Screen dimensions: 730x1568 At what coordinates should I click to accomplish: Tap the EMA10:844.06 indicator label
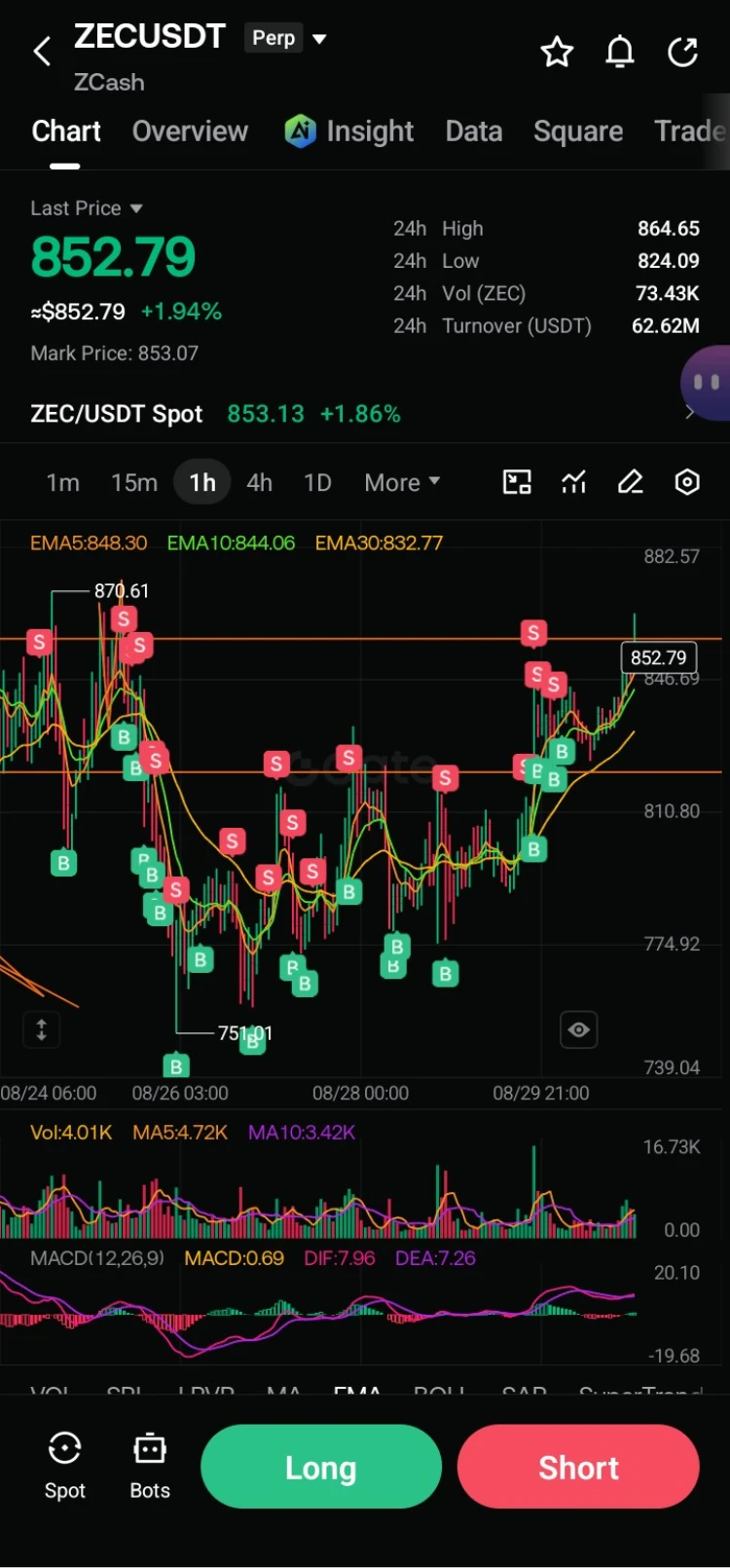tap(231, 542)
